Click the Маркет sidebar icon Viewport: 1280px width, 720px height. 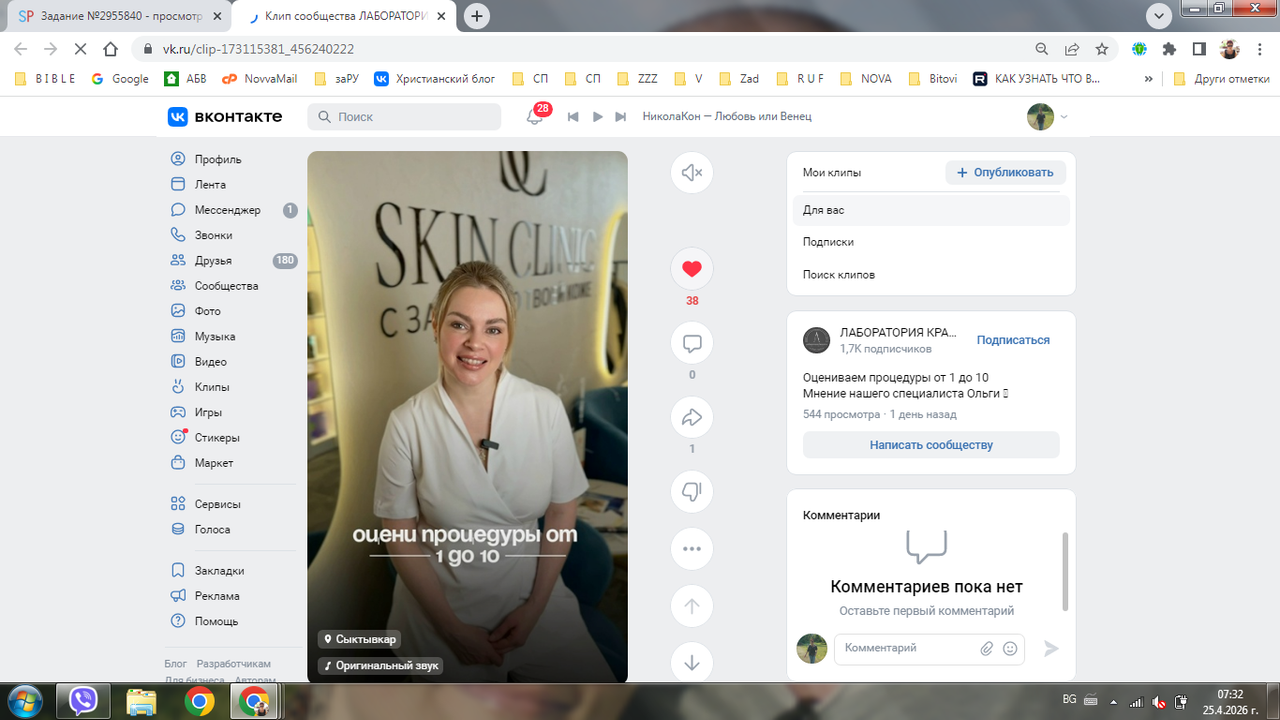point(178,463)
